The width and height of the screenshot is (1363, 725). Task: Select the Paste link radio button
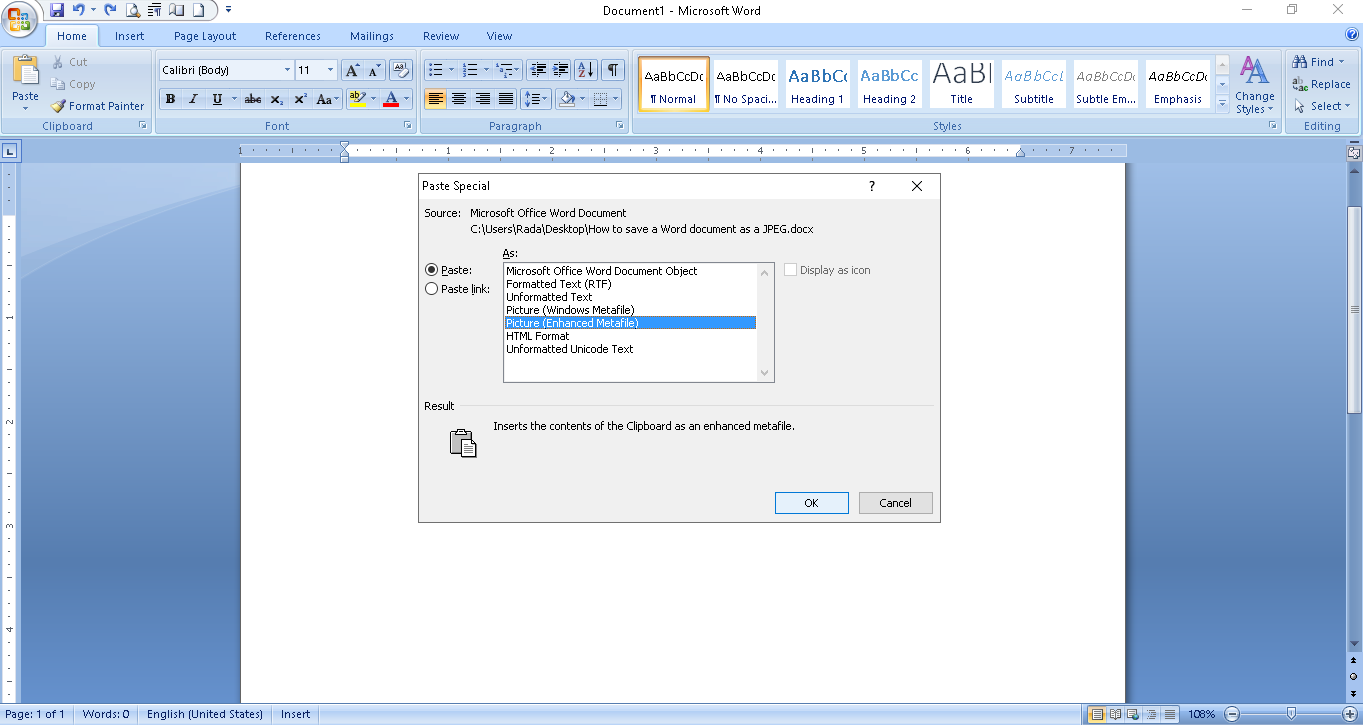click(432, 289)
